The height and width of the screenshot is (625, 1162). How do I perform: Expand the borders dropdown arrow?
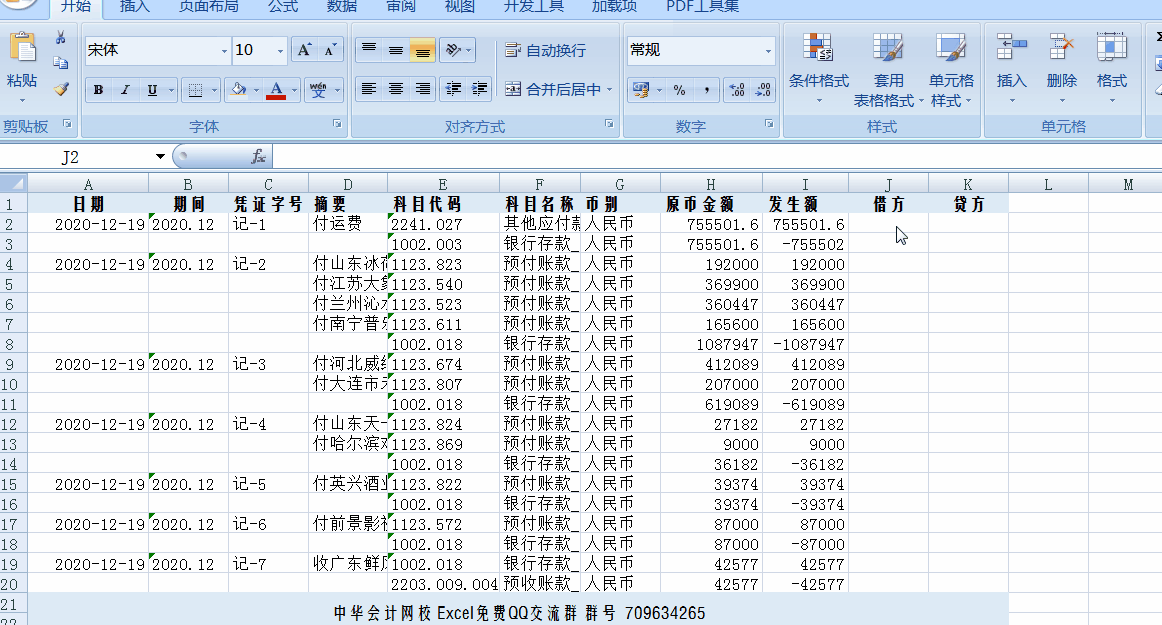[214, 90]
